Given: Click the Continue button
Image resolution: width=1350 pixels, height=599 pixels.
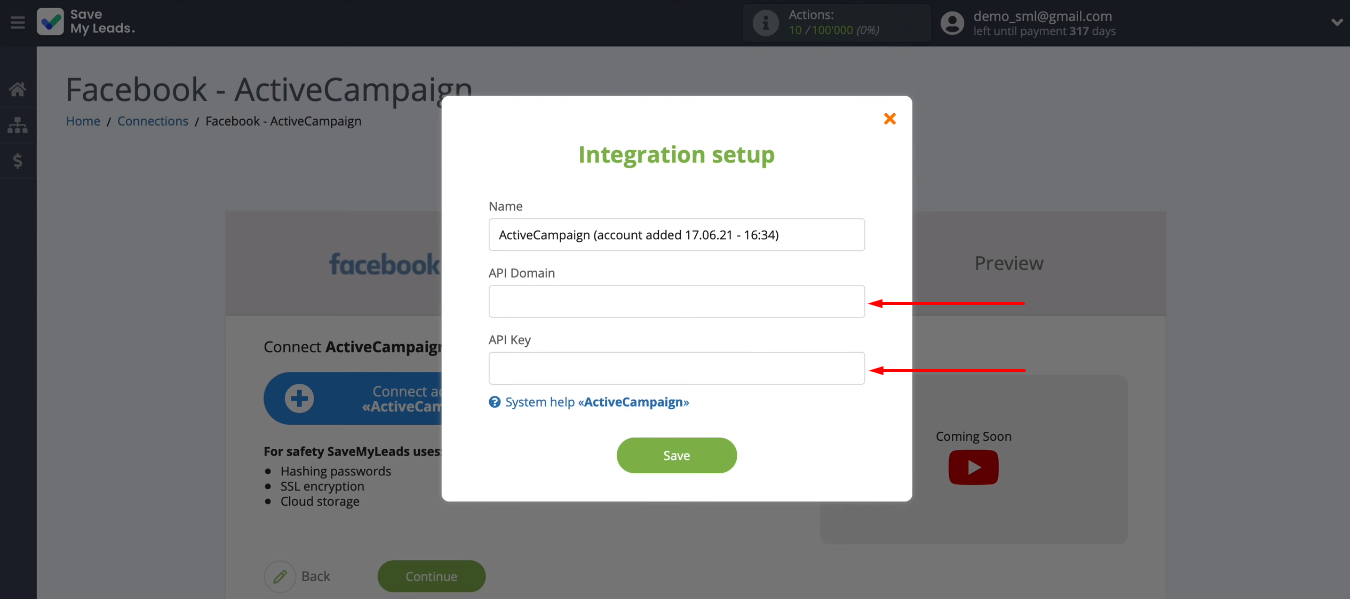Looking at the screenshot, I should click(x=431, y=576).
